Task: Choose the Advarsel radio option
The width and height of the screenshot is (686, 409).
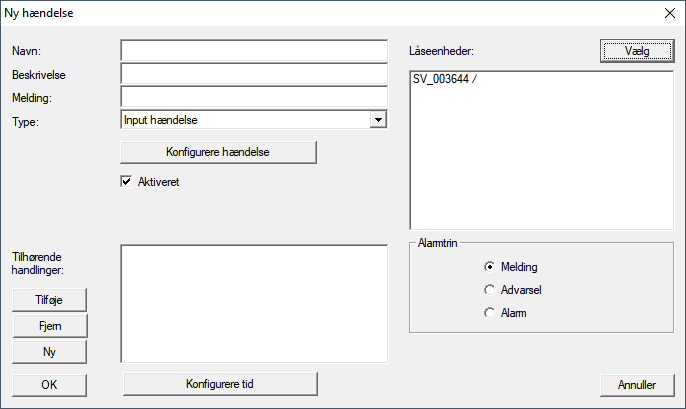Action: (x=489, y=290)
